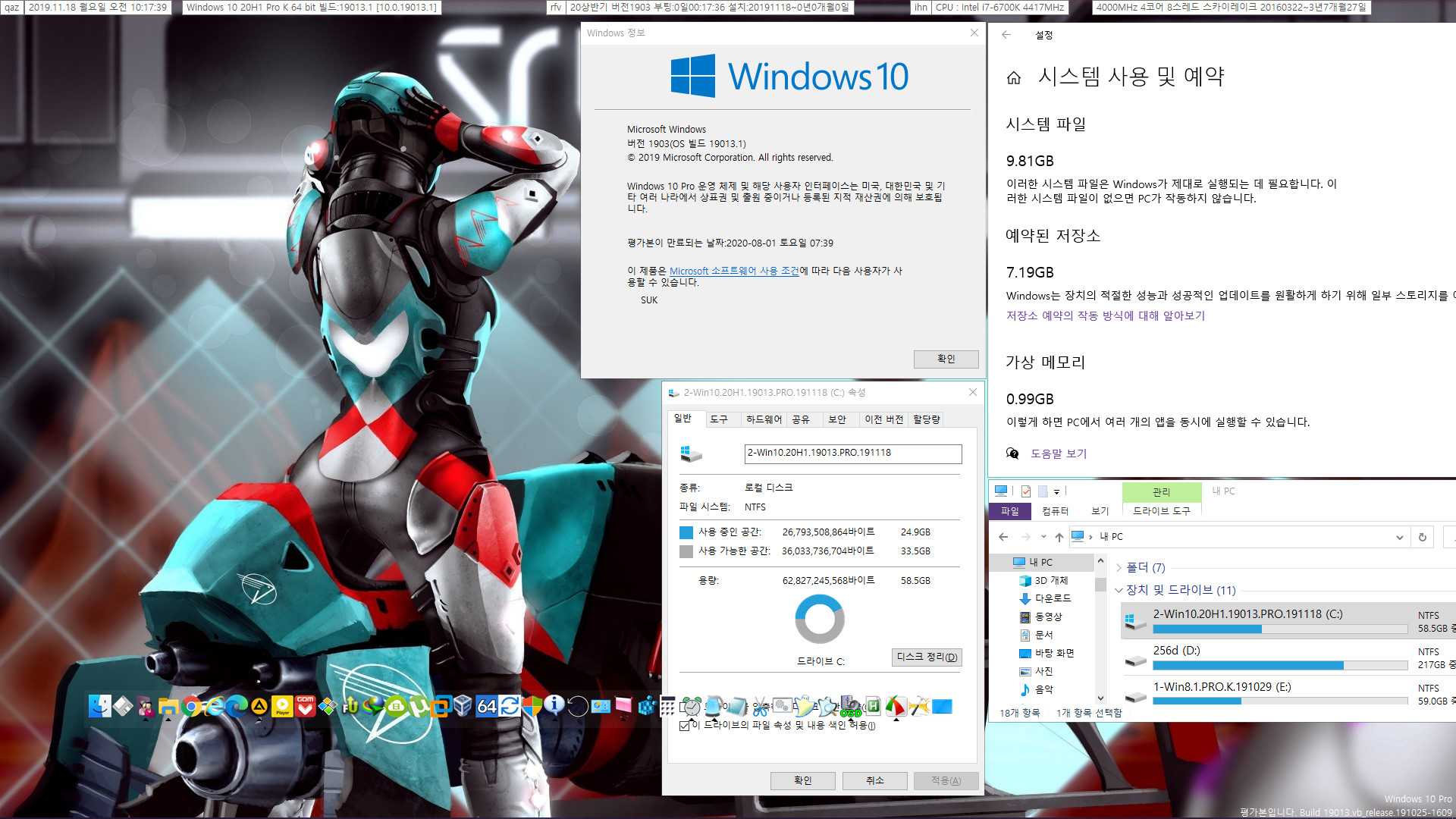Open the alarm clock icon in the dock
The image size is (1456, 819).
(x=692, y=706)
